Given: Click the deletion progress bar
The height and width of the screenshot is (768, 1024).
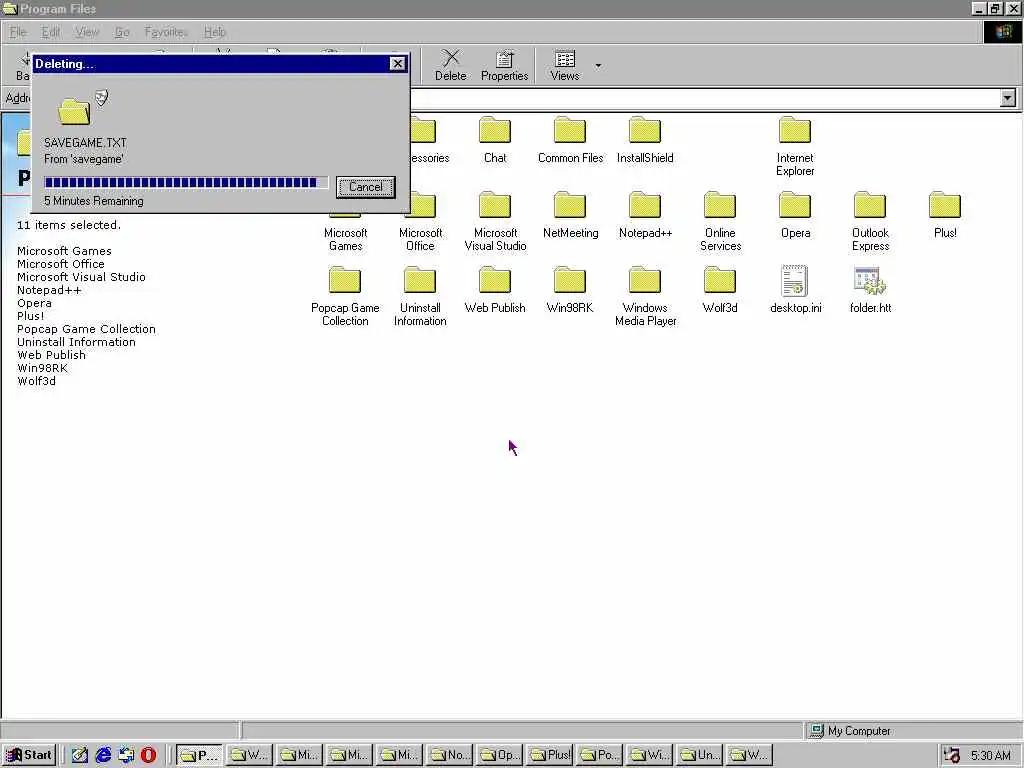Looking at the screenshot, I should [185, 182].
